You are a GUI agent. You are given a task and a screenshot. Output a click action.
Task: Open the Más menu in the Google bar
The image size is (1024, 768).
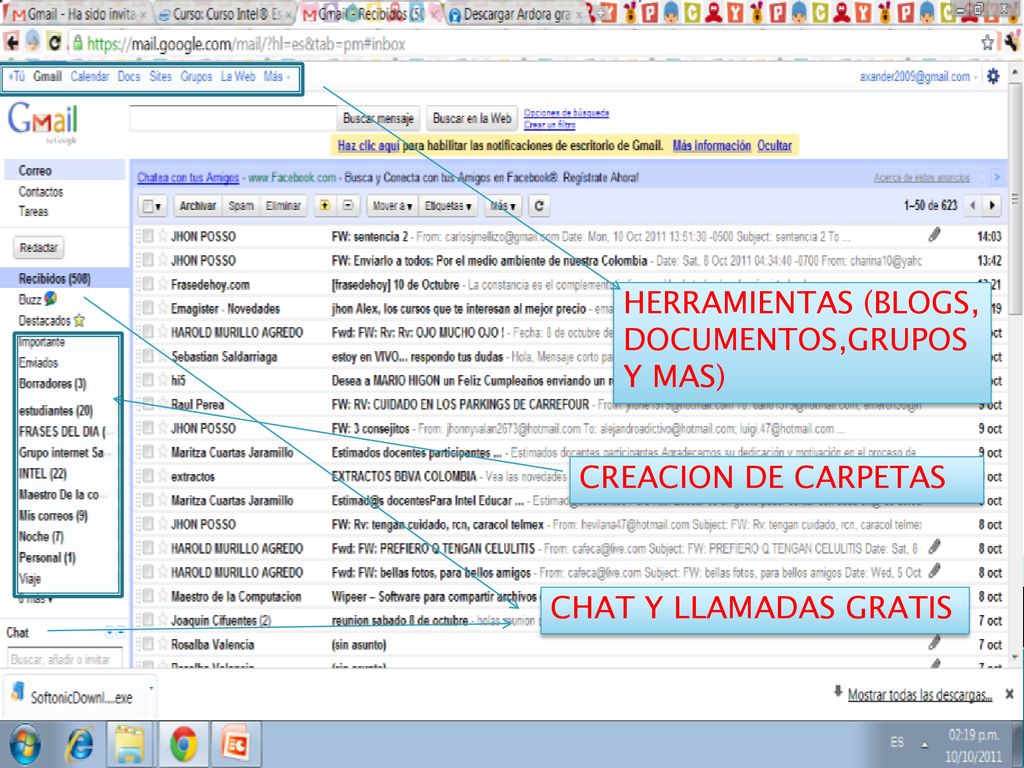pyautogui.click(x=276, y=76)
